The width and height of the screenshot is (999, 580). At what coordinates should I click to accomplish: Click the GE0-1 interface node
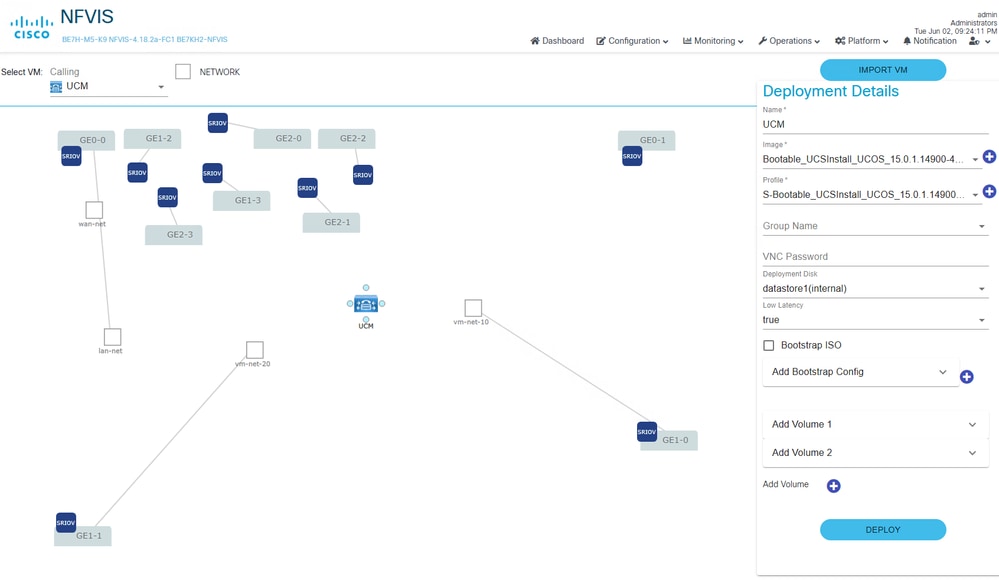(x=647, y=140)
